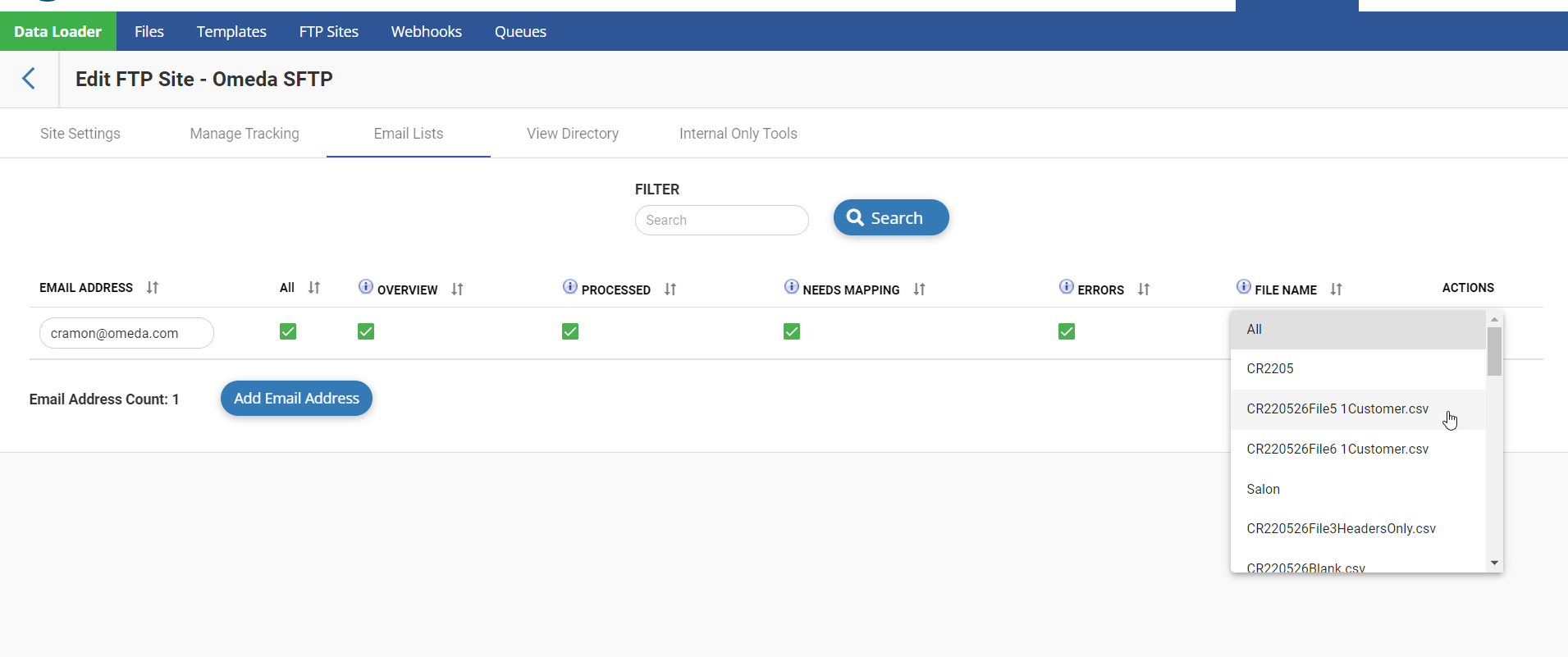This screenshot has height=657, width=1568.
Task: Select CR2205 in file name list
Action: pos(1270,369)
